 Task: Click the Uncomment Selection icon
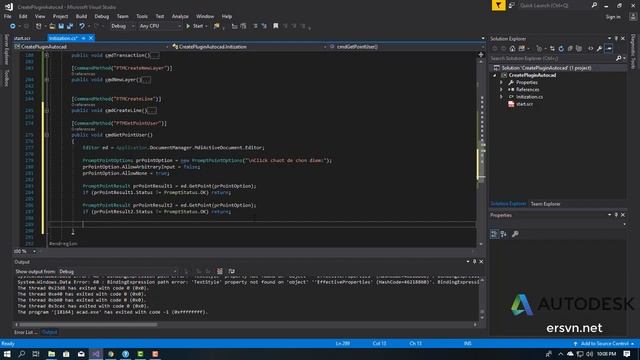pos(264,26)
